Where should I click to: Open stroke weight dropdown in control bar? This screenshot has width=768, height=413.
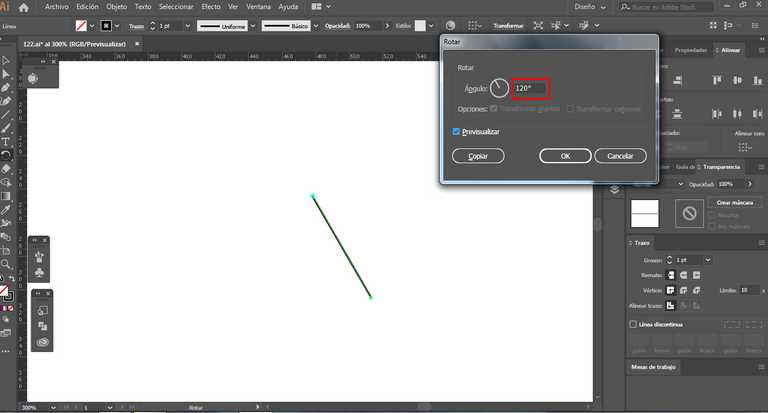[188, 26]
